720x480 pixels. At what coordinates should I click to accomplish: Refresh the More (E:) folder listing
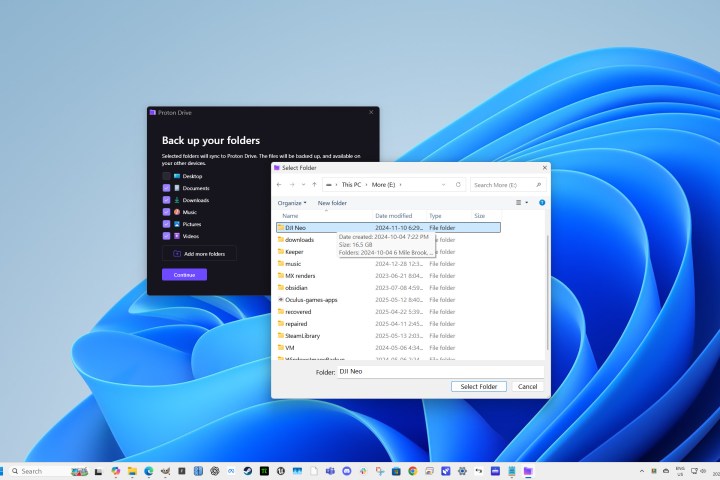(458, 185)
